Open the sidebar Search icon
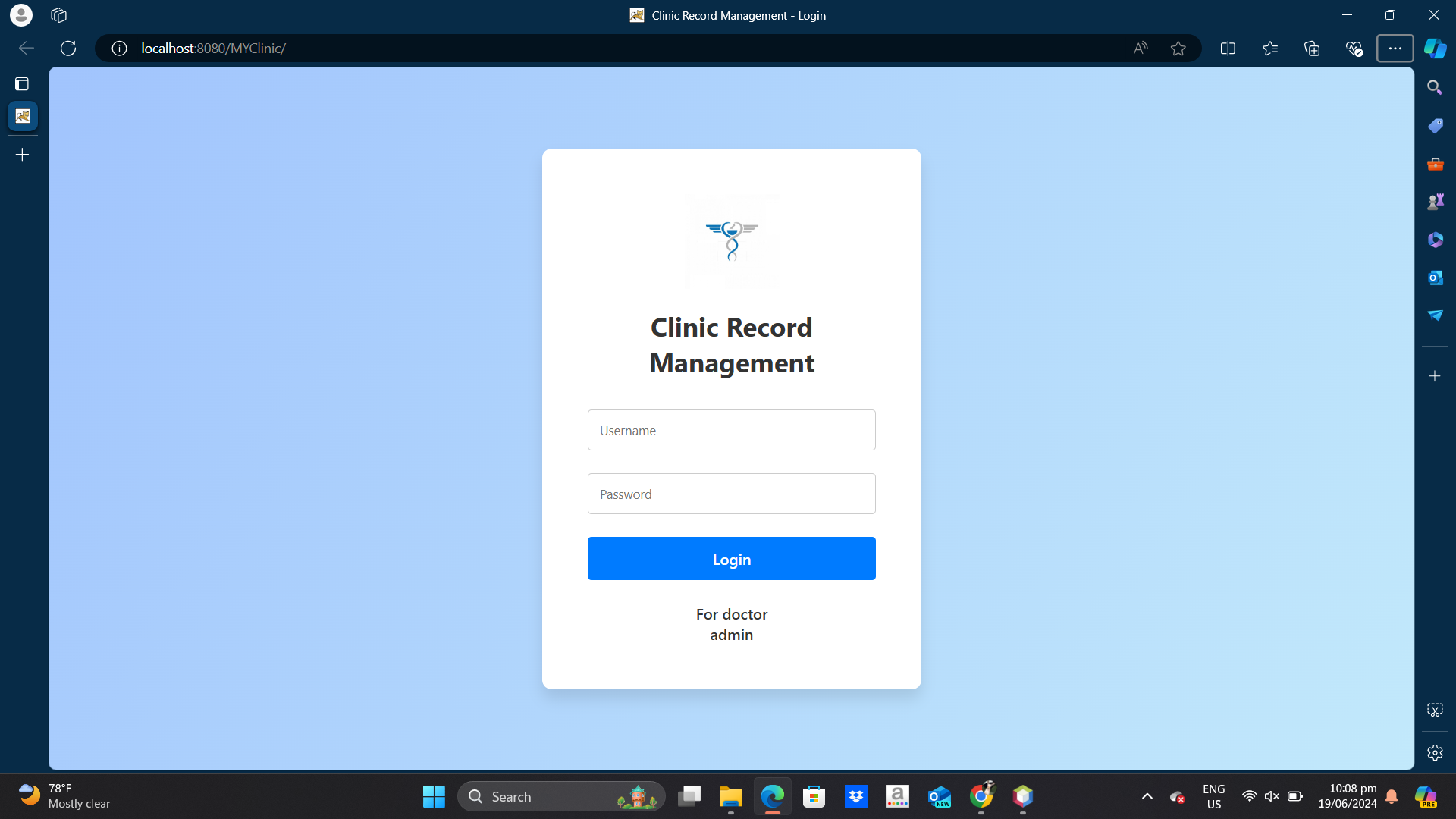 1434,87
